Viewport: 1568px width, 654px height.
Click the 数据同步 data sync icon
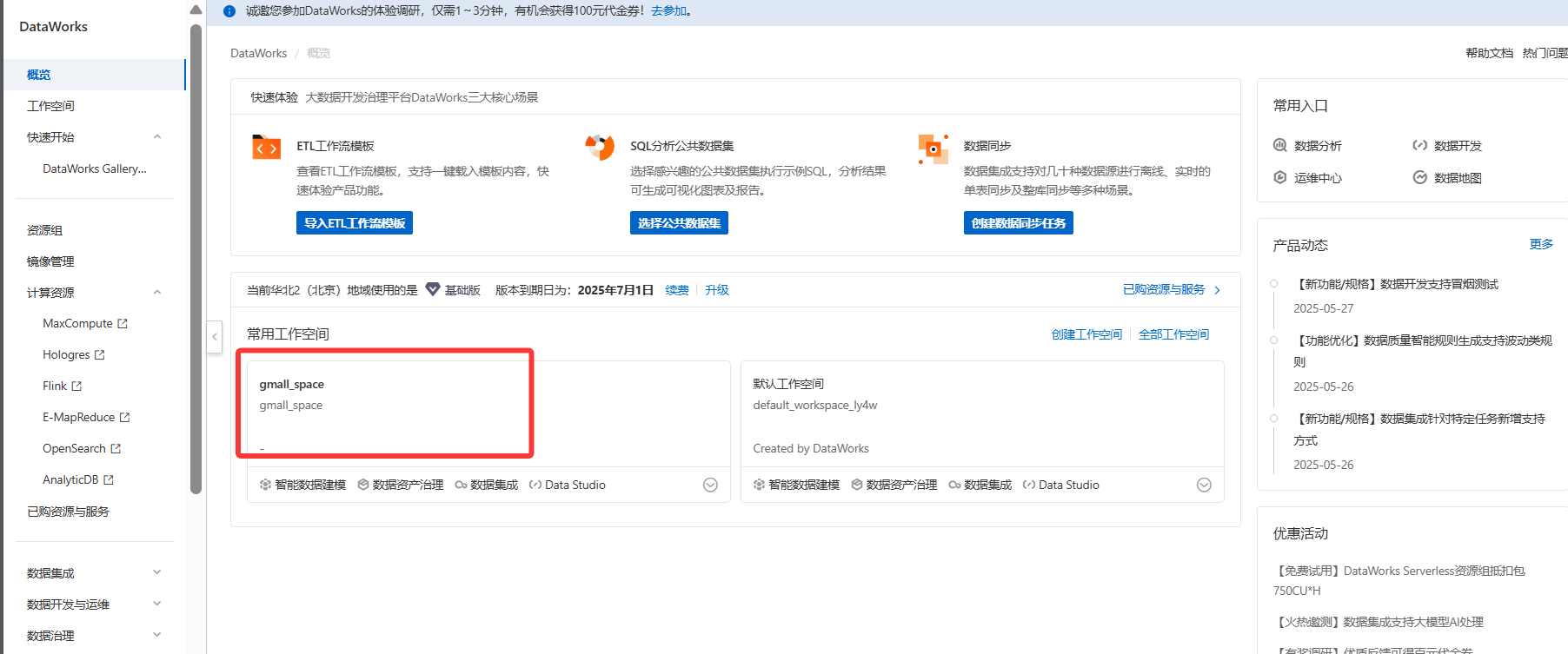tap(933, 149)
